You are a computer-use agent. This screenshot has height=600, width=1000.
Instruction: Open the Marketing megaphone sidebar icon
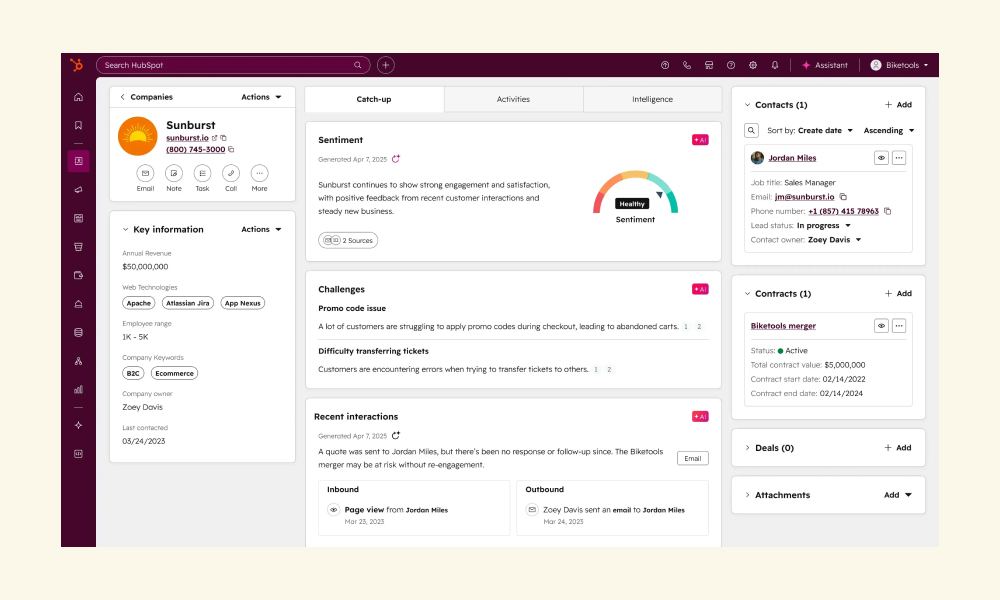[x=78, y=189]
